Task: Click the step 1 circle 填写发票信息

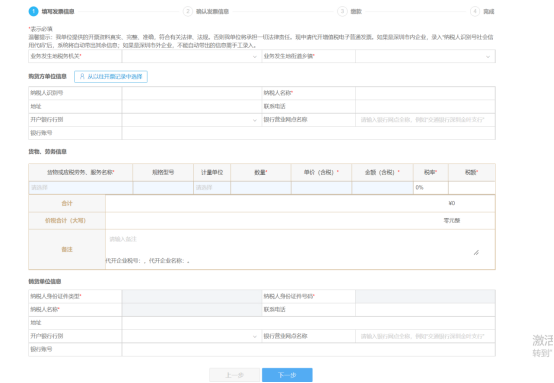Action: point(33,11)
